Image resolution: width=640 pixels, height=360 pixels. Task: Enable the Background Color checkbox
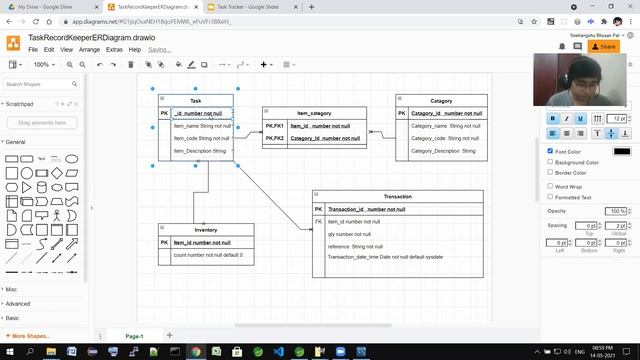click(x=550, y=162)
